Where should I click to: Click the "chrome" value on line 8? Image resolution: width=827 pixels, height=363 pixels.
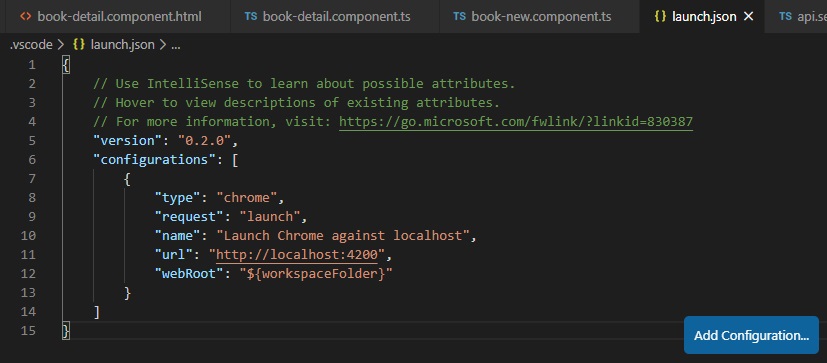247,198
